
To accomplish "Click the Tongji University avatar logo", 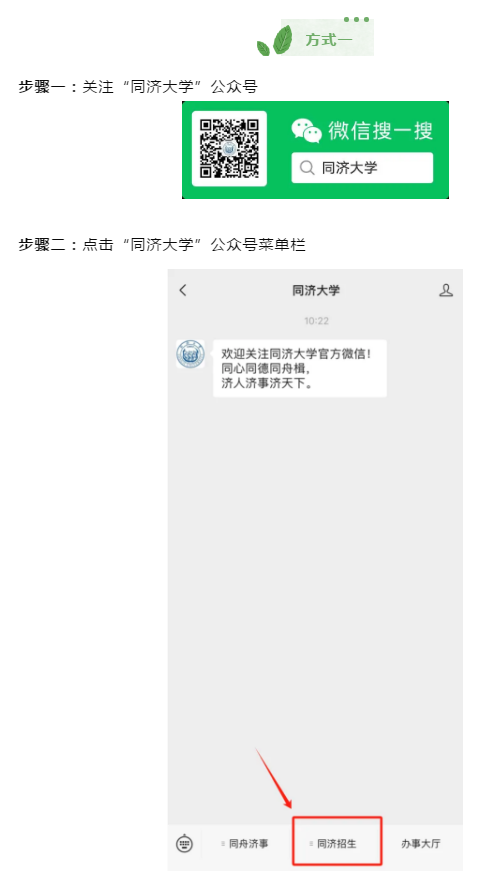I will [x=190, y=354].
